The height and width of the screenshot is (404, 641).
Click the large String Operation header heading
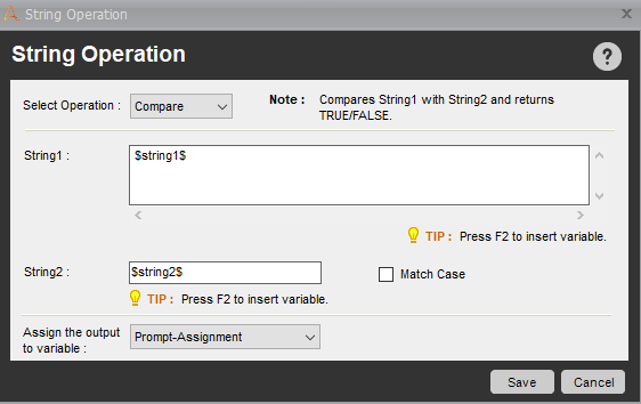click(x=98, y=55)
